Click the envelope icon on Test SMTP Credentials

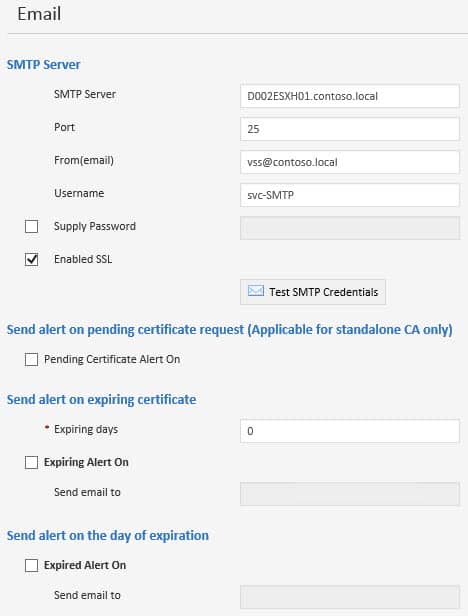click(x=256, y=291)
